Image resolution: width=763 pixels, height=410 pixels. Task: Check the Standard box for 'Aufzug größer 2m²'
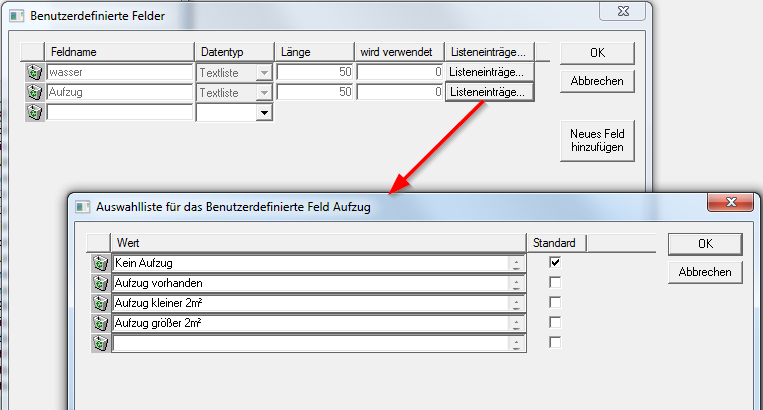tap(555, 323)
